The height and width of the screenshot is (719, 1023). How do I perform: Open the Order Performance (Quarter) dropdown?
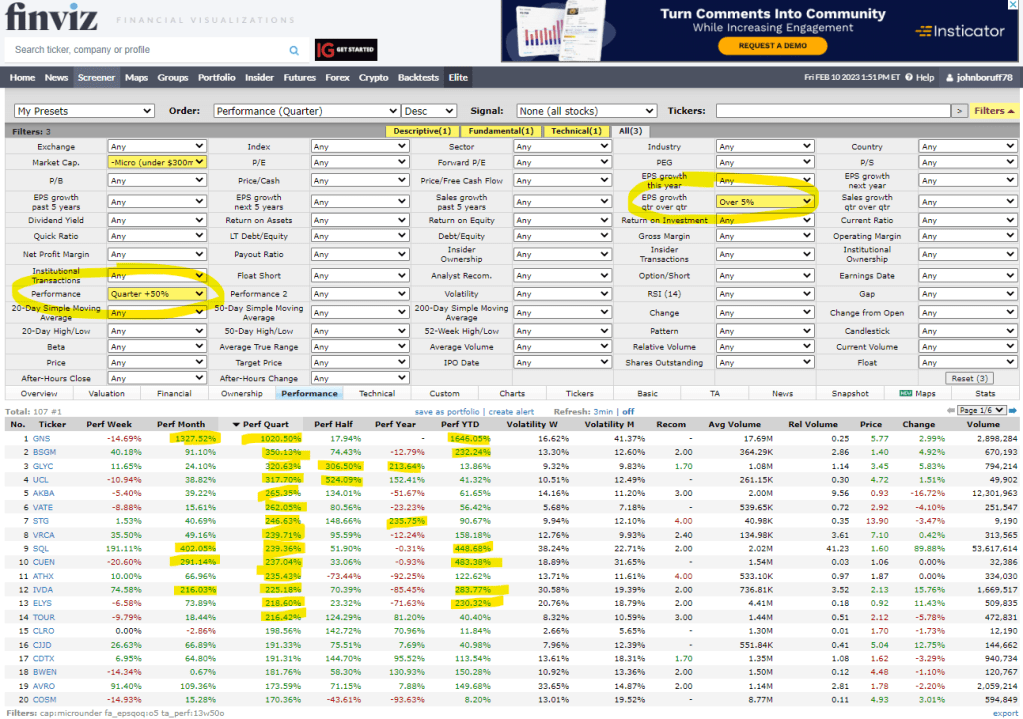(306, 111)
